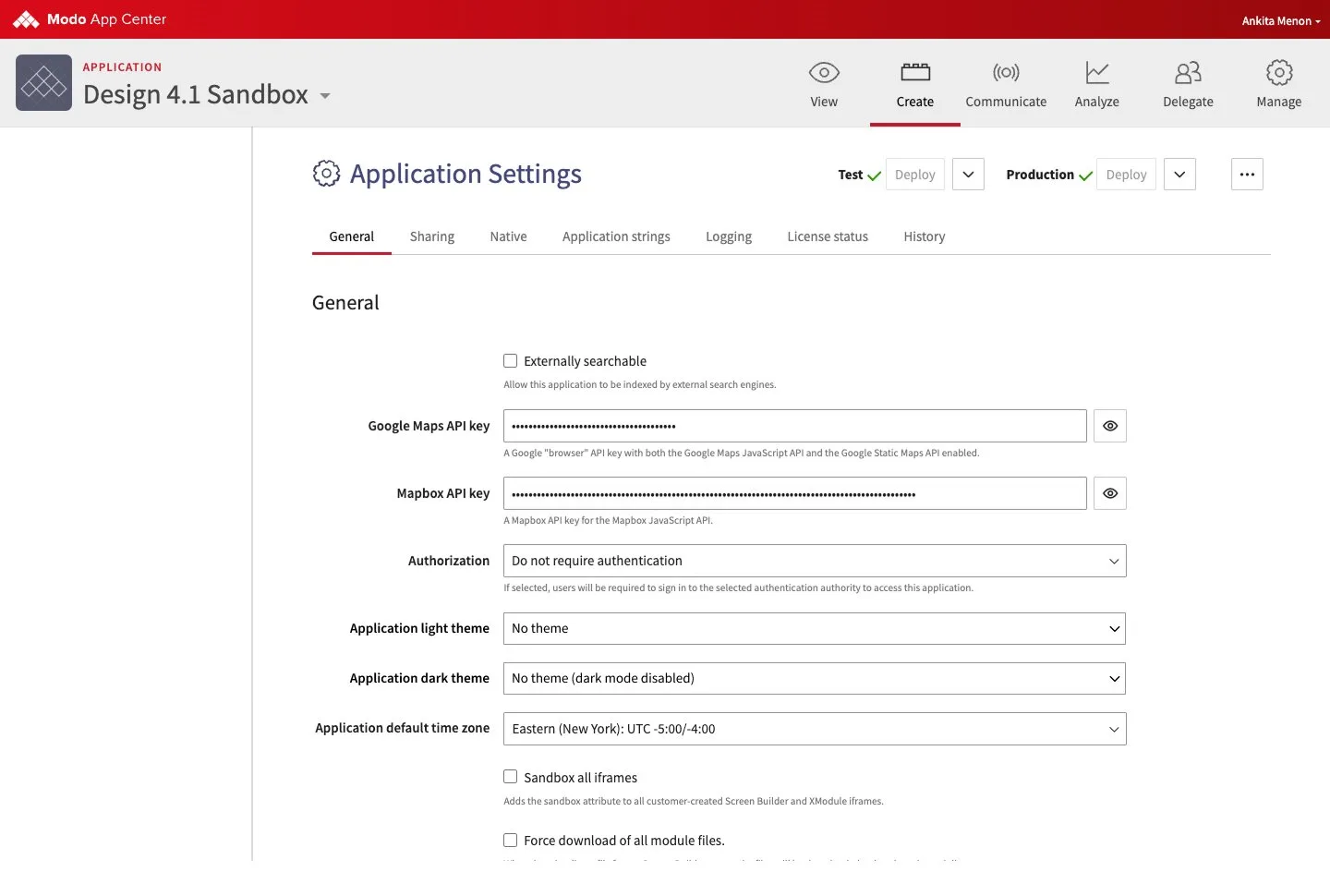This screenshot has height=896, width=1330.
Task: Reveal the Google Maps API key
Action: coord(1110,426)
